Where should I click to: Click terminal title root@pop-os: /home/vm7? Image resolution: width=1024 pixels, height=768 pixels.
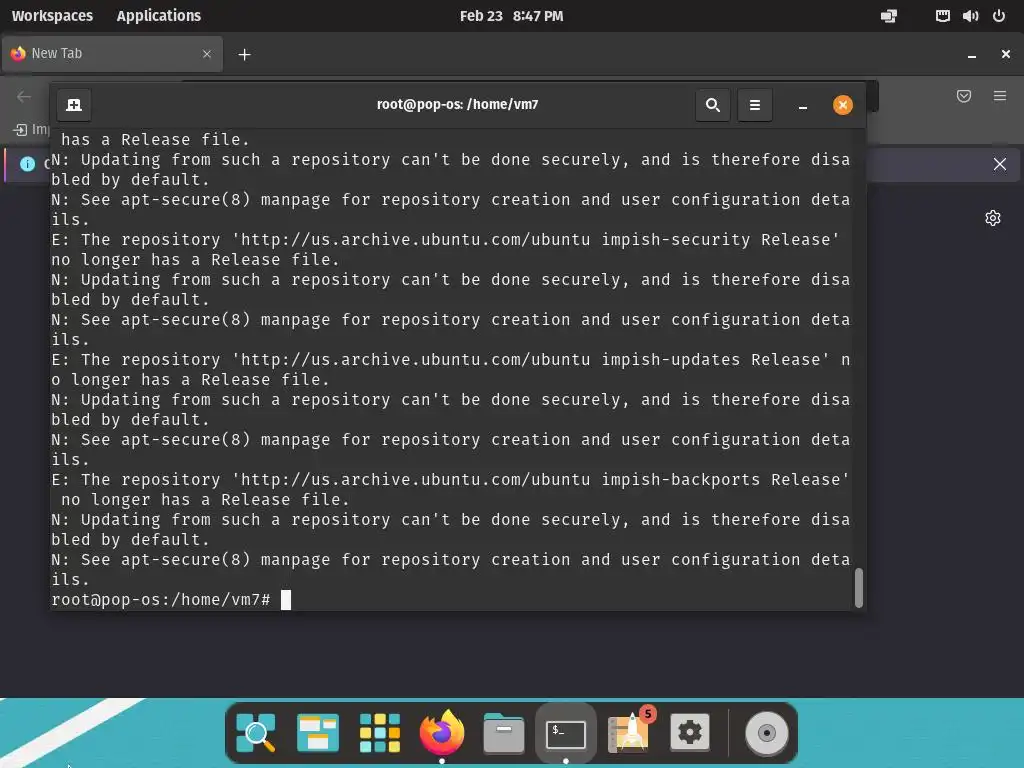pyautogui.click(x=457, y=104)
